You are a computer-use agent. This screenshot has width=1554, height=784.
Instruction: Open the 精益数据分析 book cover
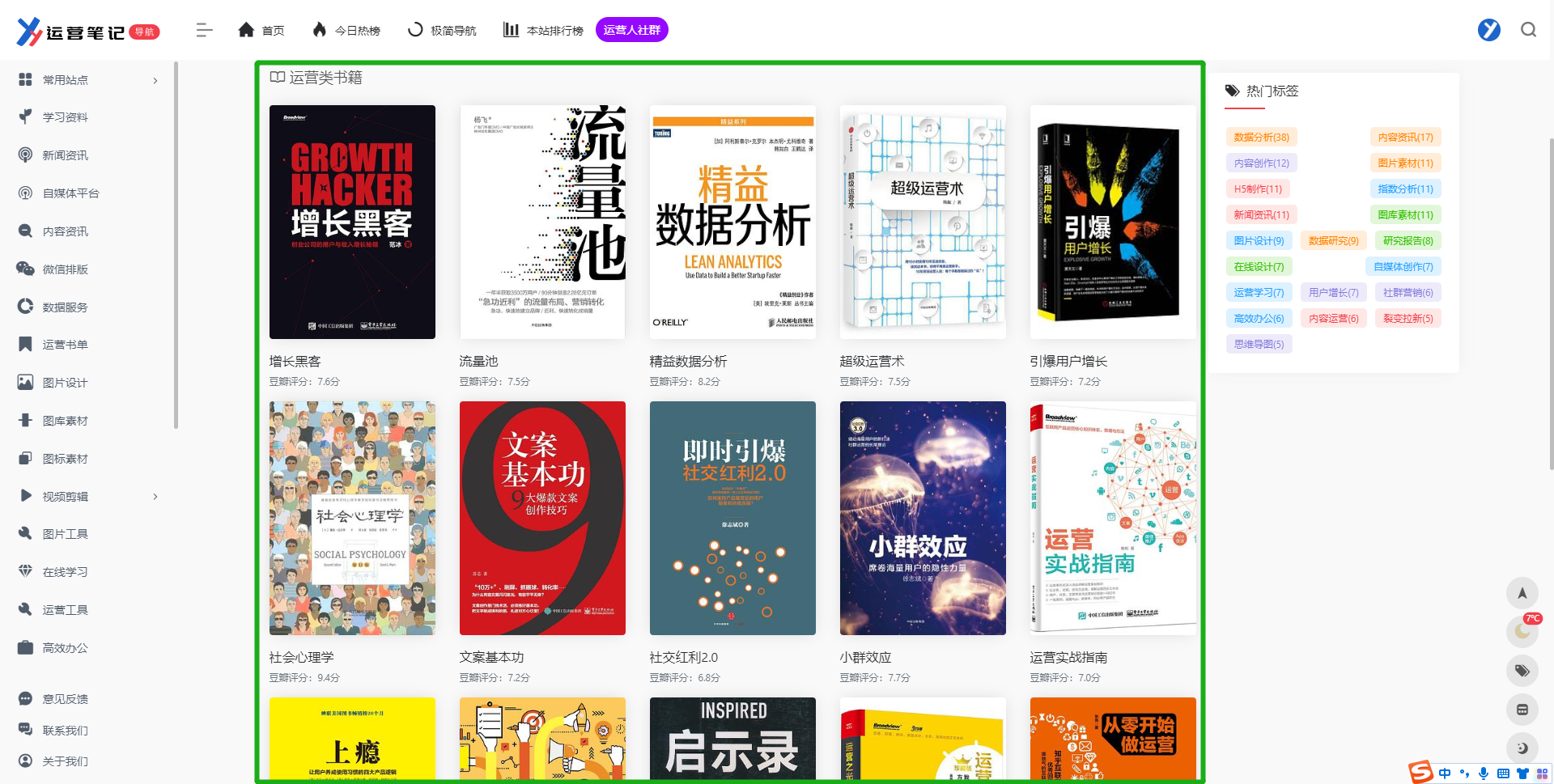pyautogui.click(x=732, y=222)
